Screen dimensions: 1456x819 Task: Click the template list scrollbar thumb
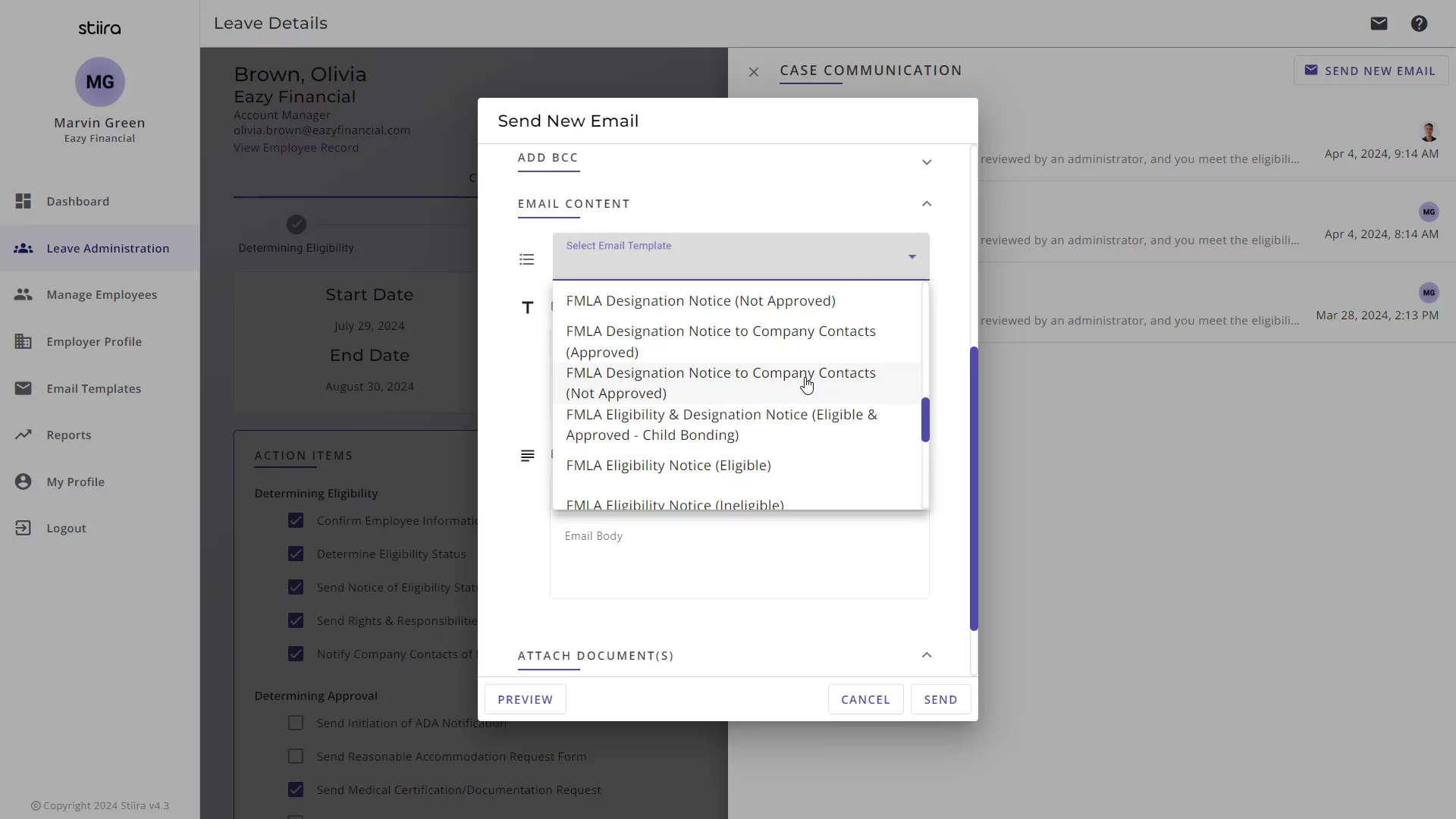pos(925,419)
